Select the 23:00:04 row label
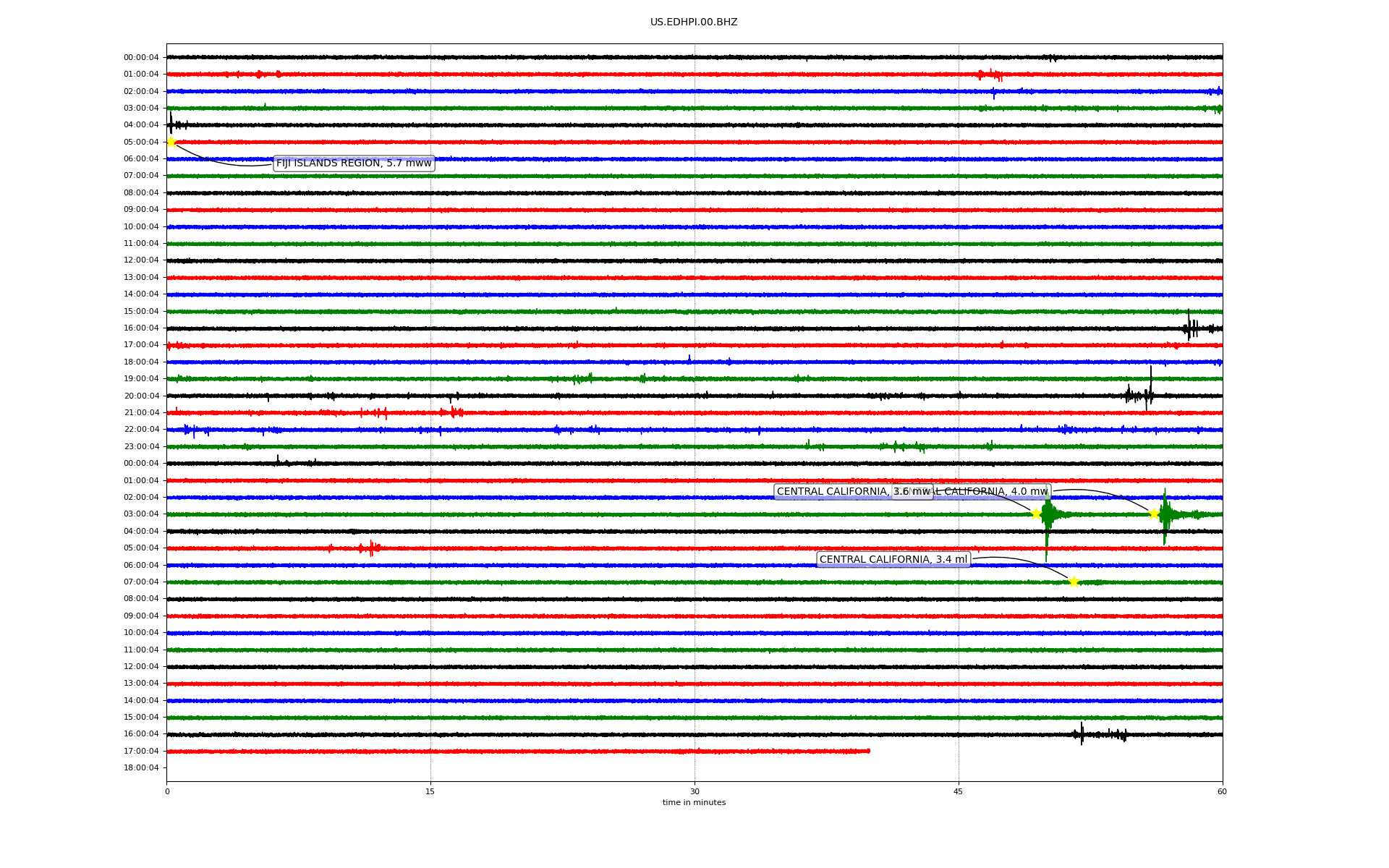The height and width of the screenshot is (868, 1389). (141, 446)
